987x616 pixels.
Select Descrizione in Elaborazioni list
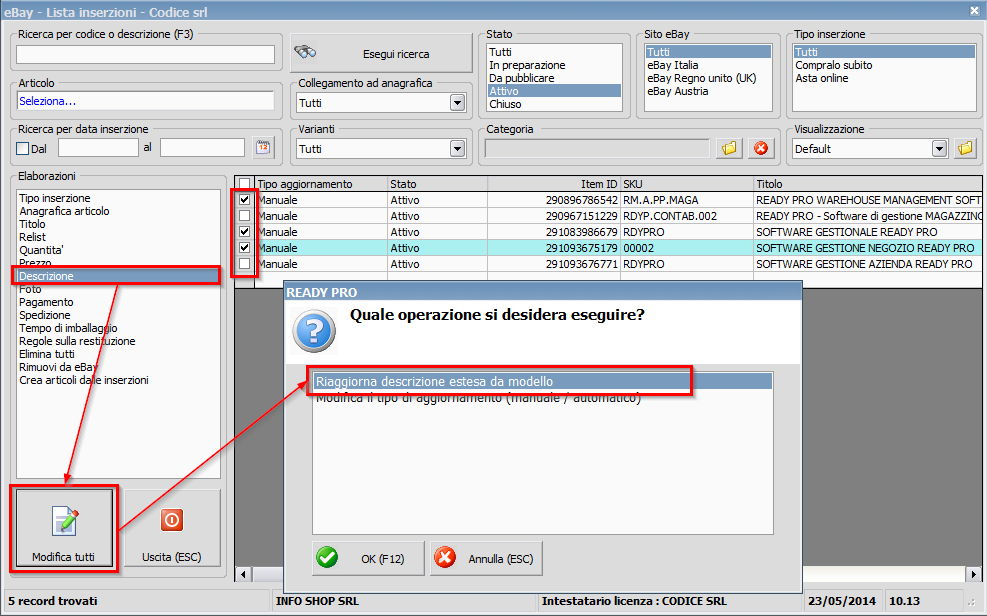[x=118, y=276]
